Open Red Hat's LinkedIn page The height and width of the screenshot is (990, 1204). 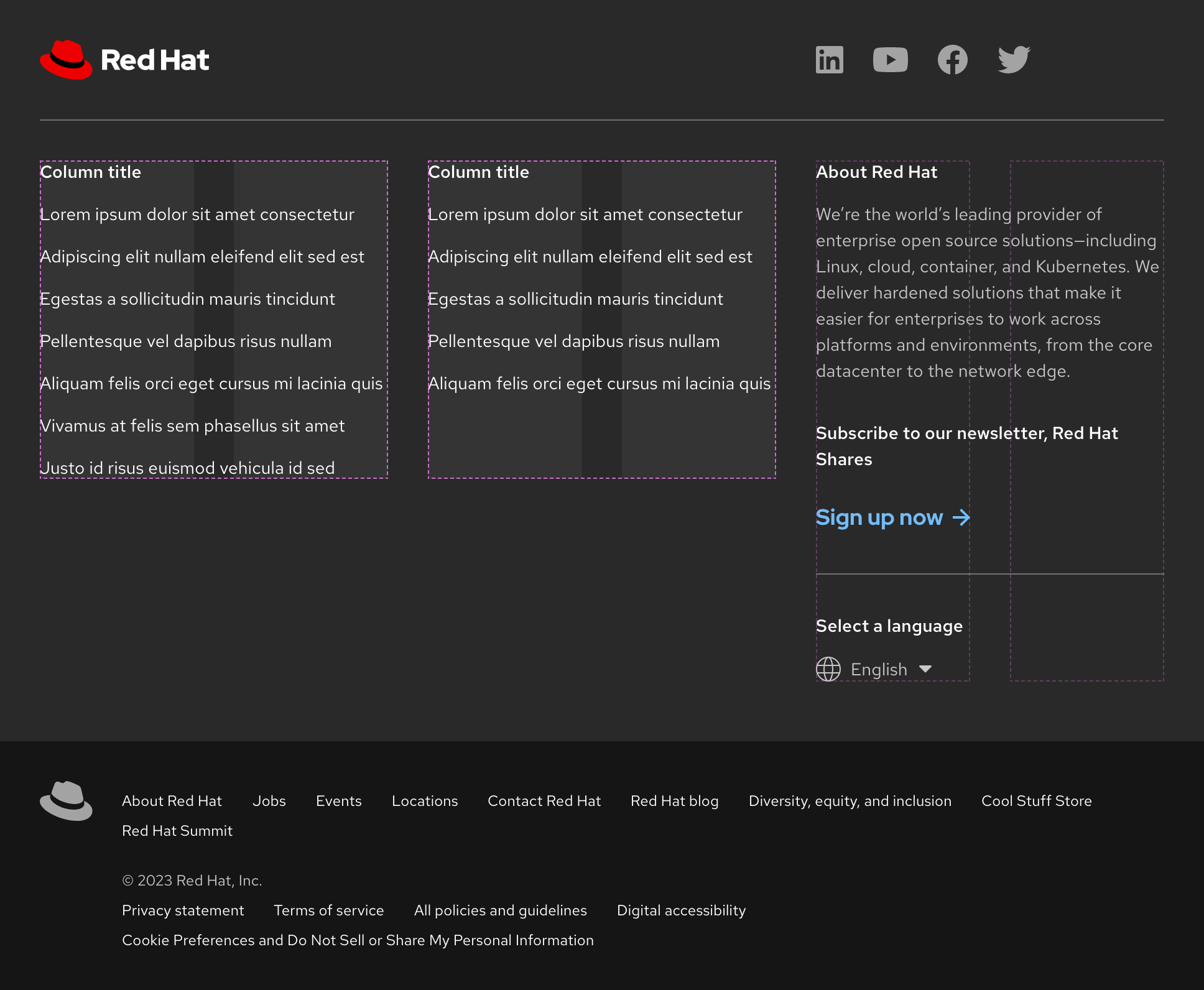[x=829, y=60]
